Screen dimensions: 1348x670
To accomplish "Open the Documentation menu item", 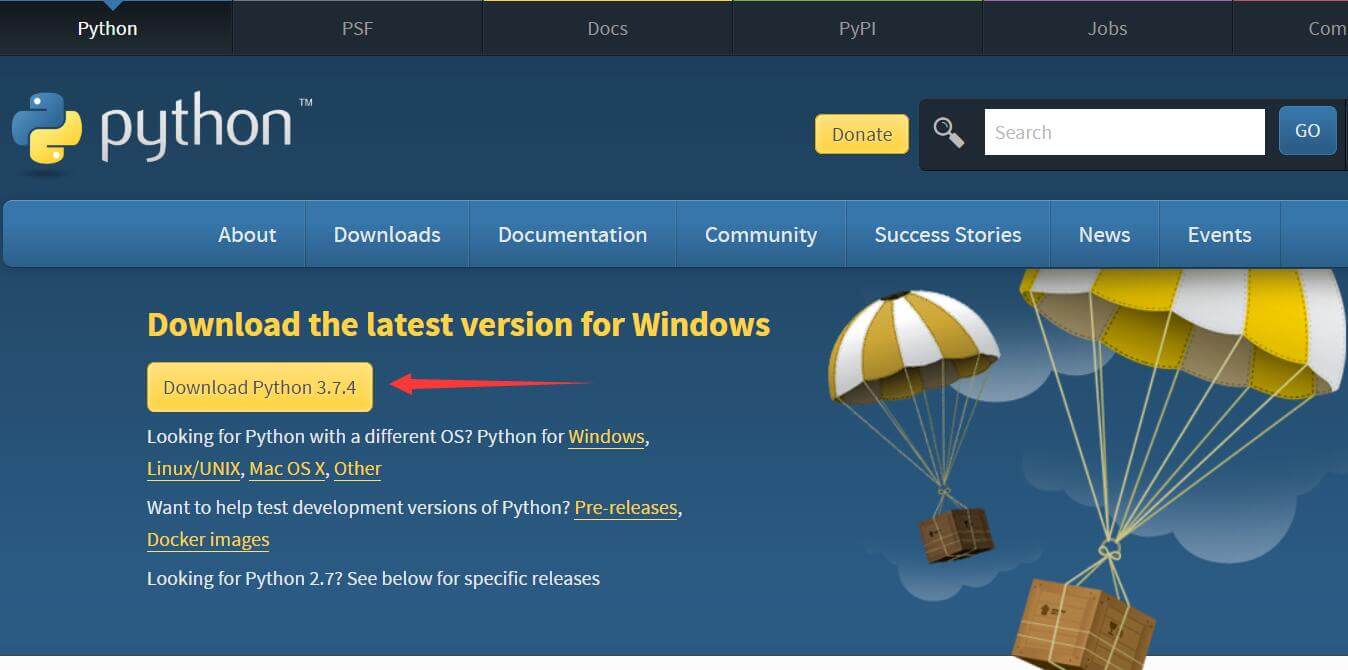I will (572, 235).
